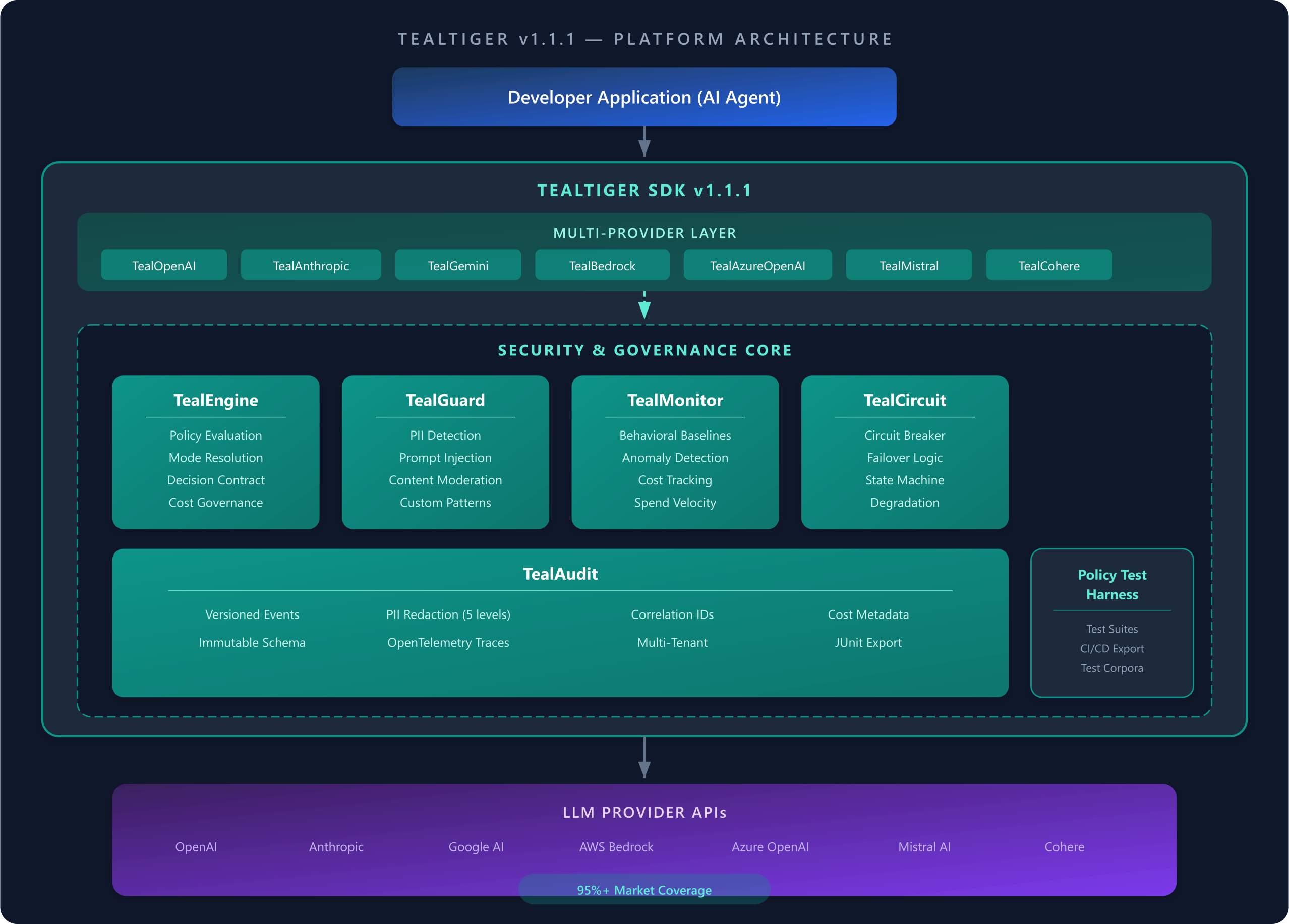Screen dimensions: 1289x924
Task: Click the 95%+ Market Coverage badge
Action: pyautogui.click(x=644, y=889)
